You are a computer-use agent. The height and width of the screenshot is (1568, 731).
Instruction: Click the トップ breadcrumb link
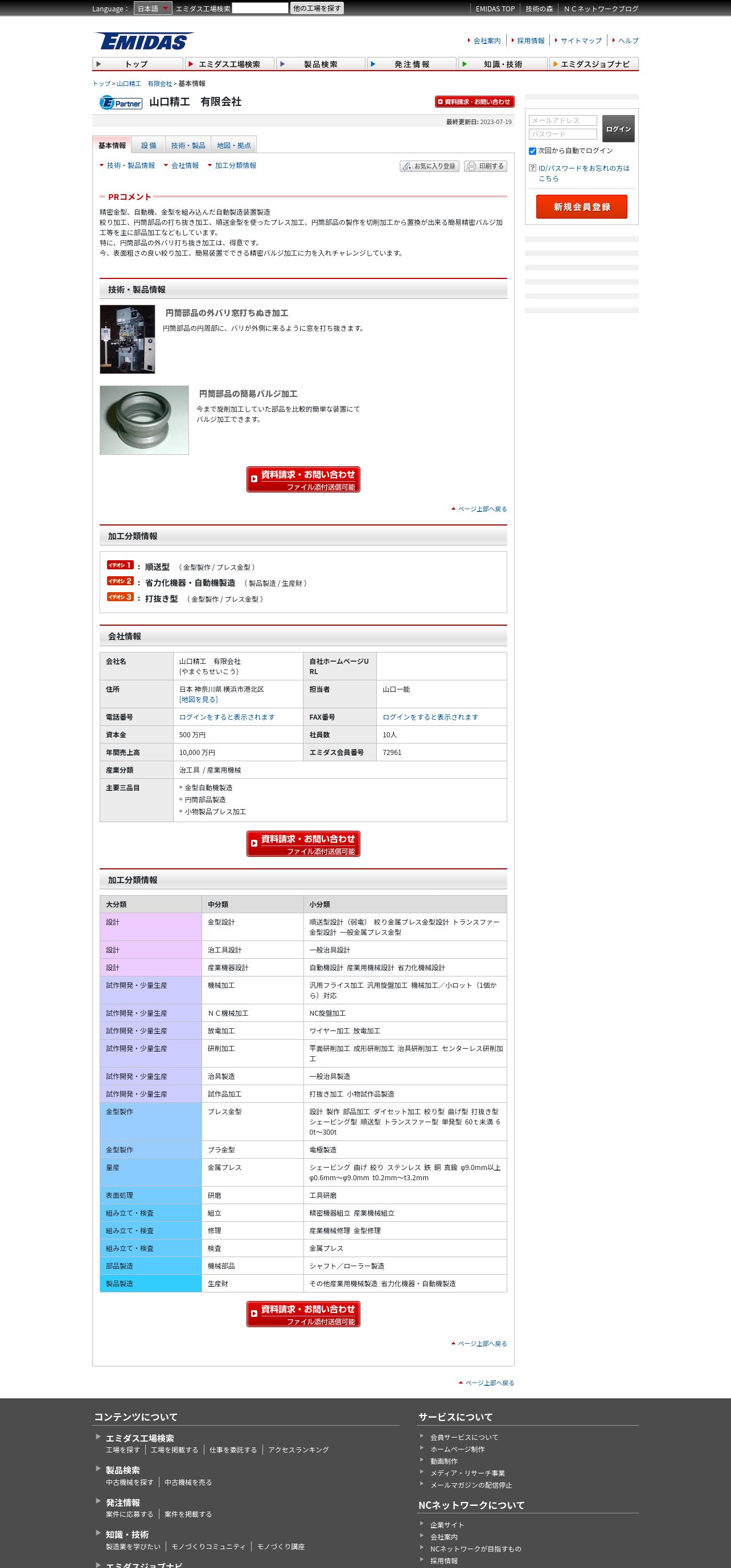(x=102, y=83)
